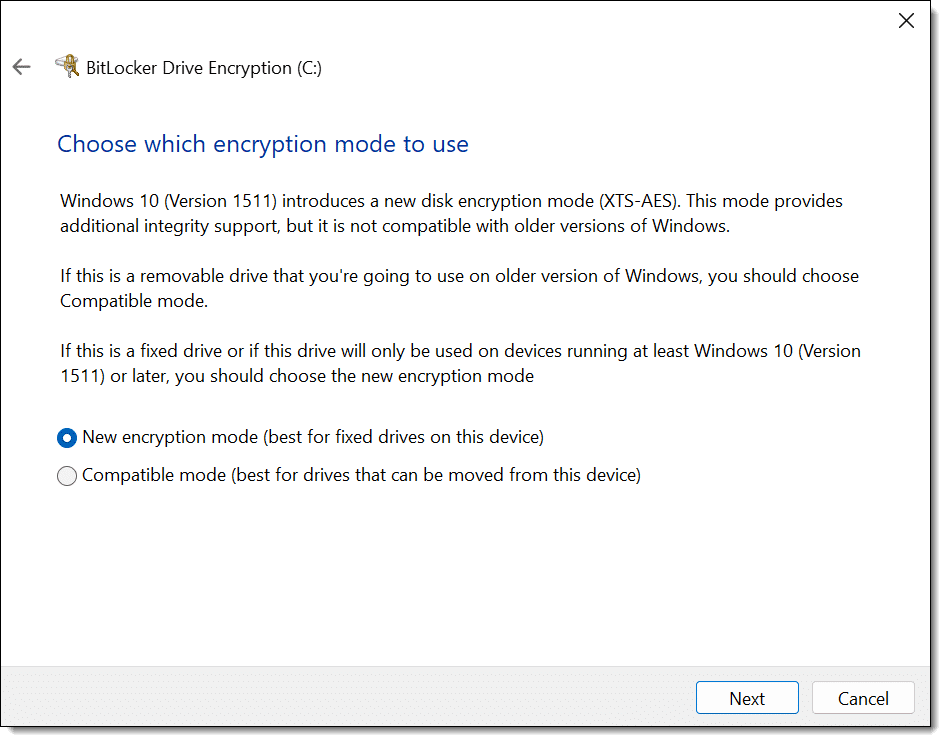Go back using the back arrow
Viewport: 946px width, 742px height.
tap(21, 67)
